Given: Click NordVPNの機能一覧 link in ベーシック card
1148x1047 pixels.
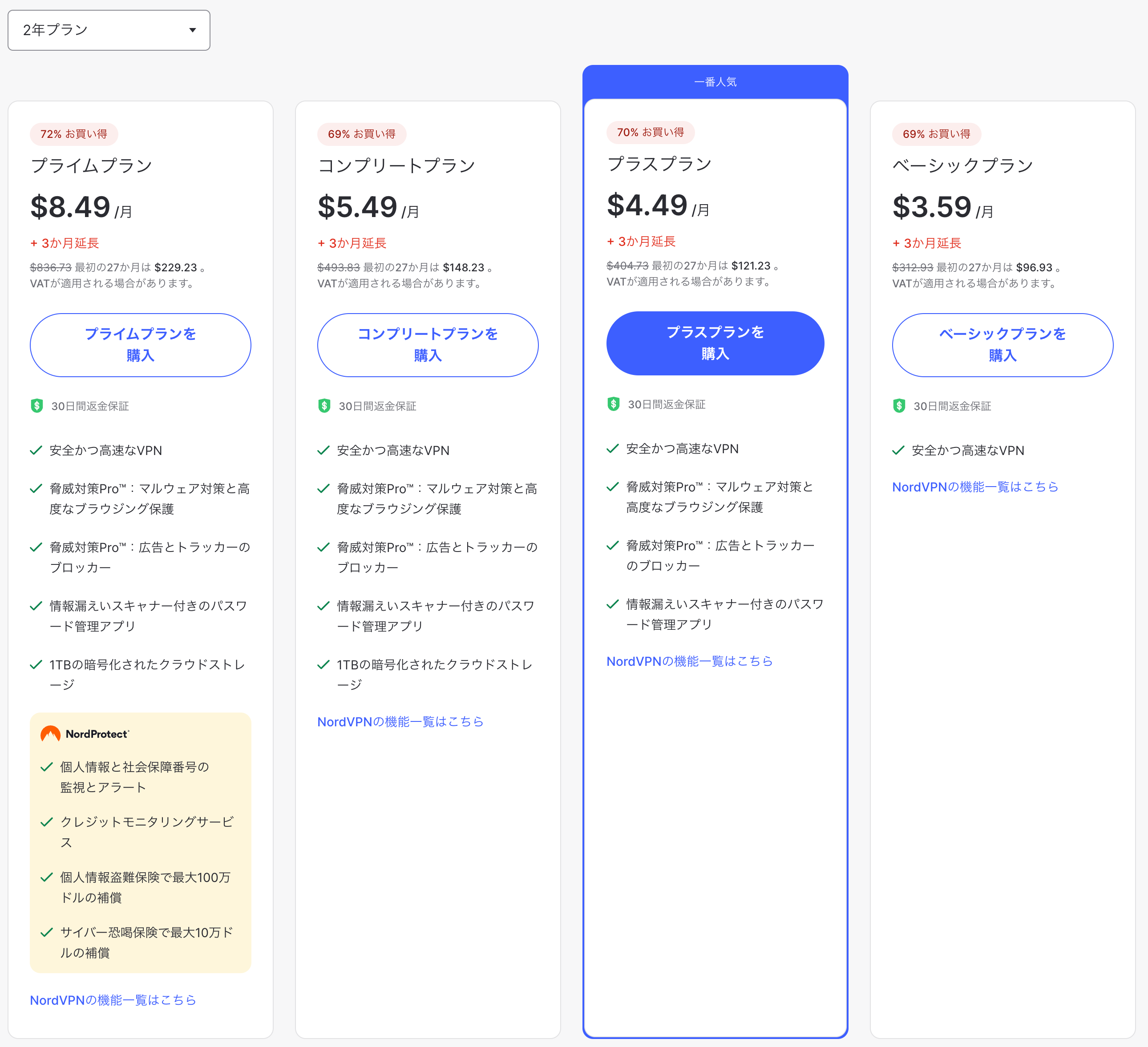Looking at the screenshot, I should click(x=975, y=487).
